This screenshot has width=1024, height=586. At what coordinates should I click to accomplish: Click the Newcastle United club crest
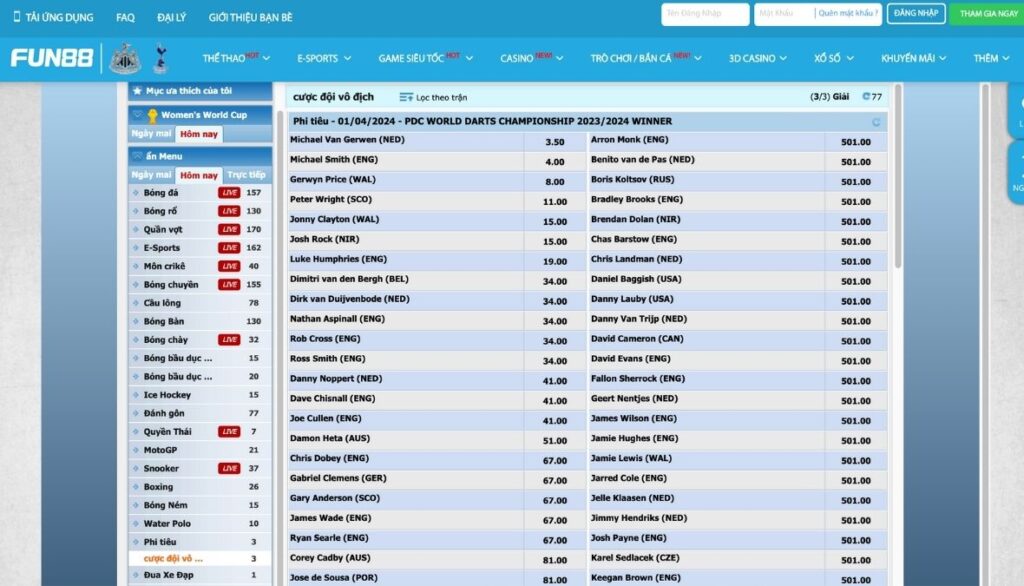tap(125, 58)
